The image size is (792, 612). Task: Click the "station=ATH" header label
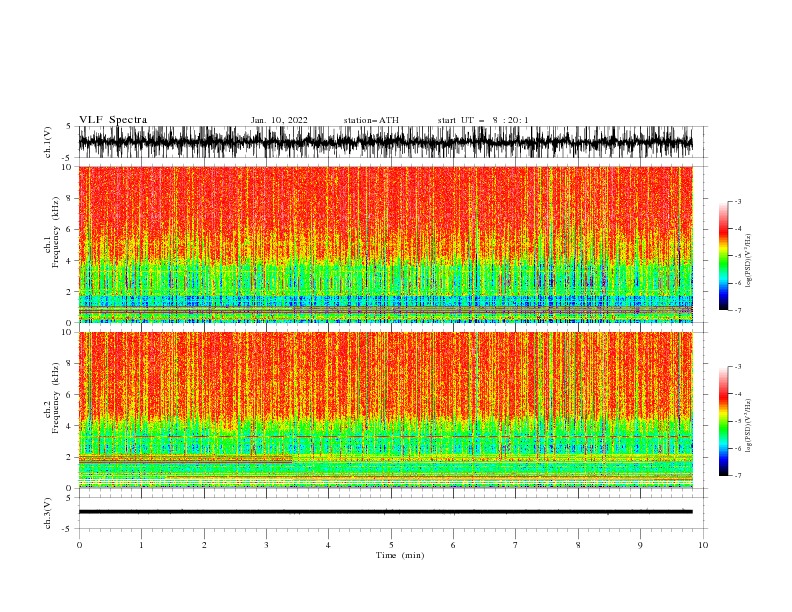tap(371, 120)
